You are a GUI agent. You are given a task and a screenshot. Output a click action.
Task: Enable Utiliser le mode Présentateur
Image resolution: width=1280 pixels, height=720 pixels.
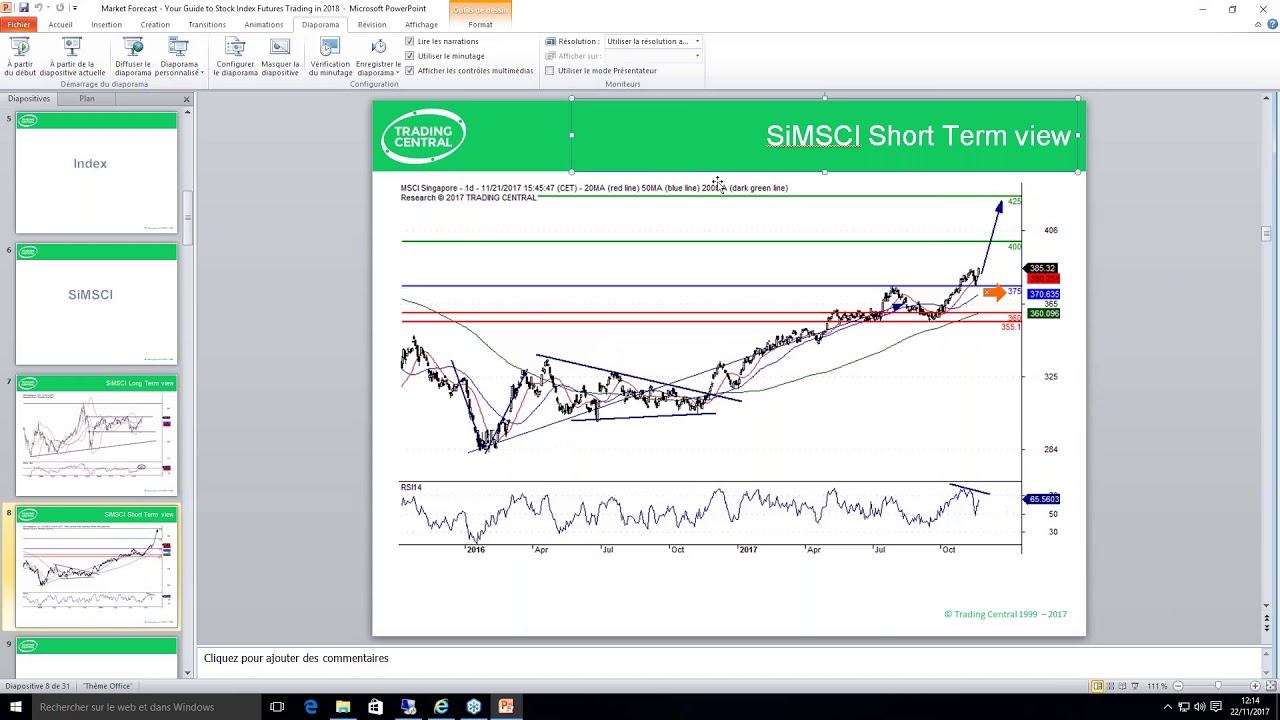pyautogui.click(x=550, y=71)
